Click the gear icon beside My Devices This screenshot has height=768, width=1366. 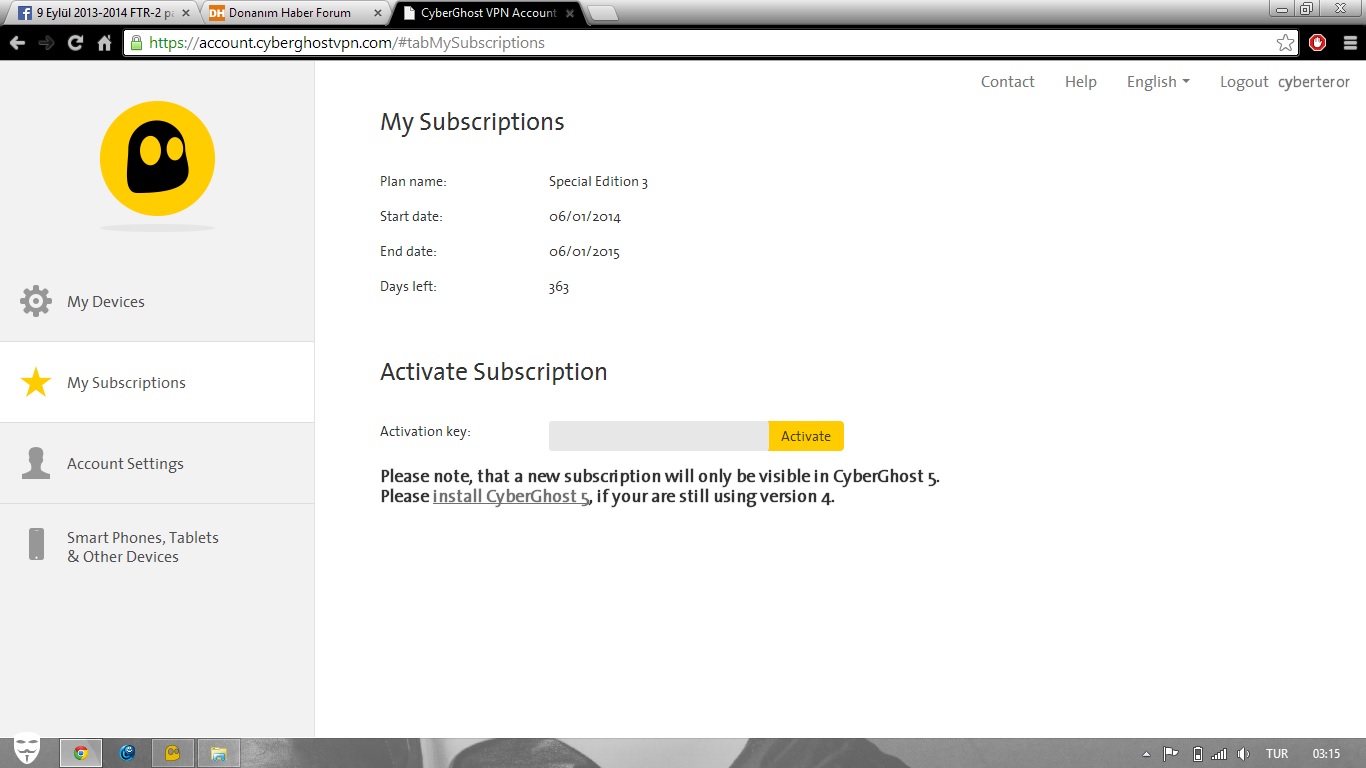tap(36, 301)
